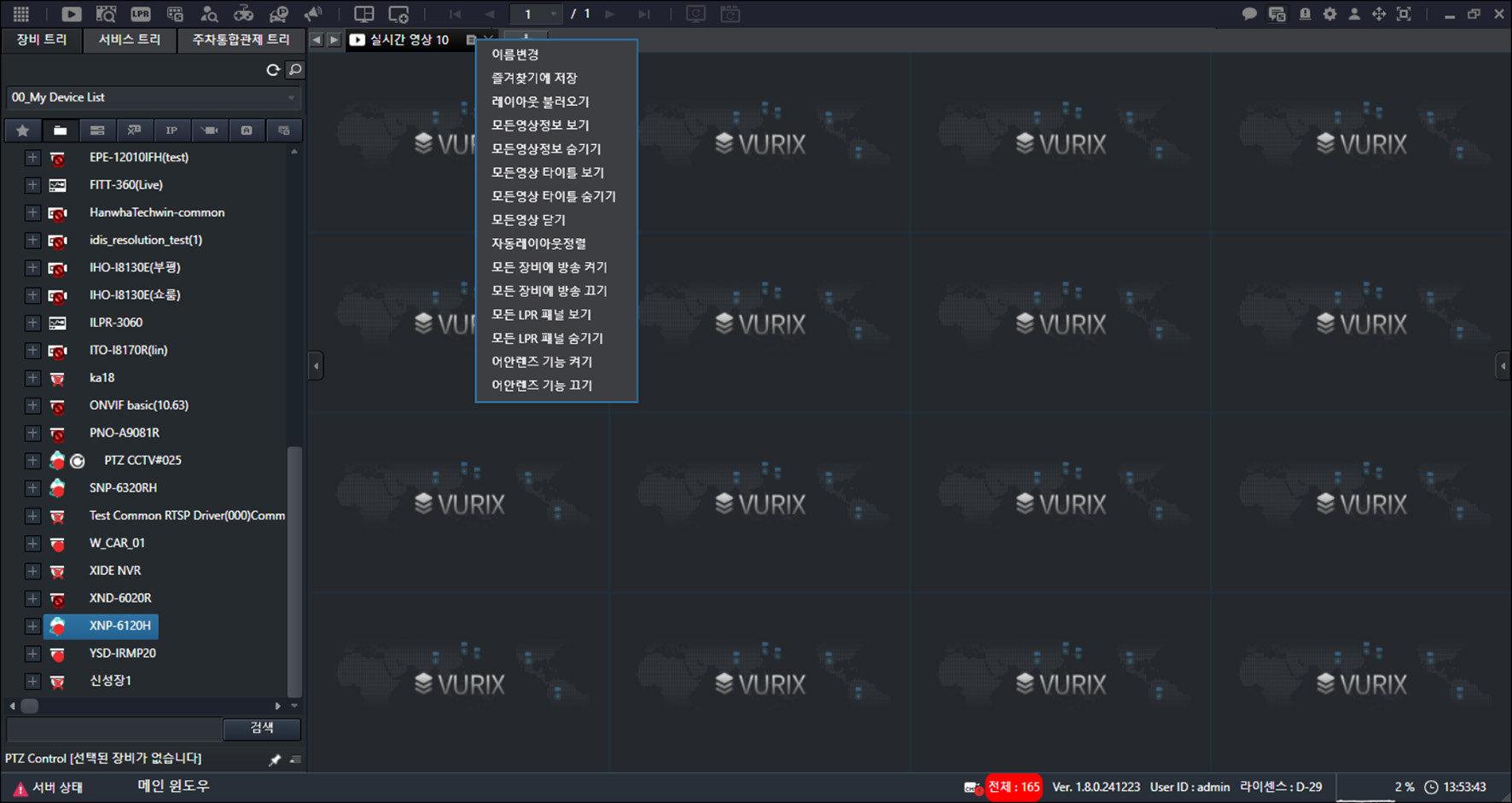Expand the EPE-12010IFH(test) node
Viewport: 1512px width, 803px height.
click(32, 158)
